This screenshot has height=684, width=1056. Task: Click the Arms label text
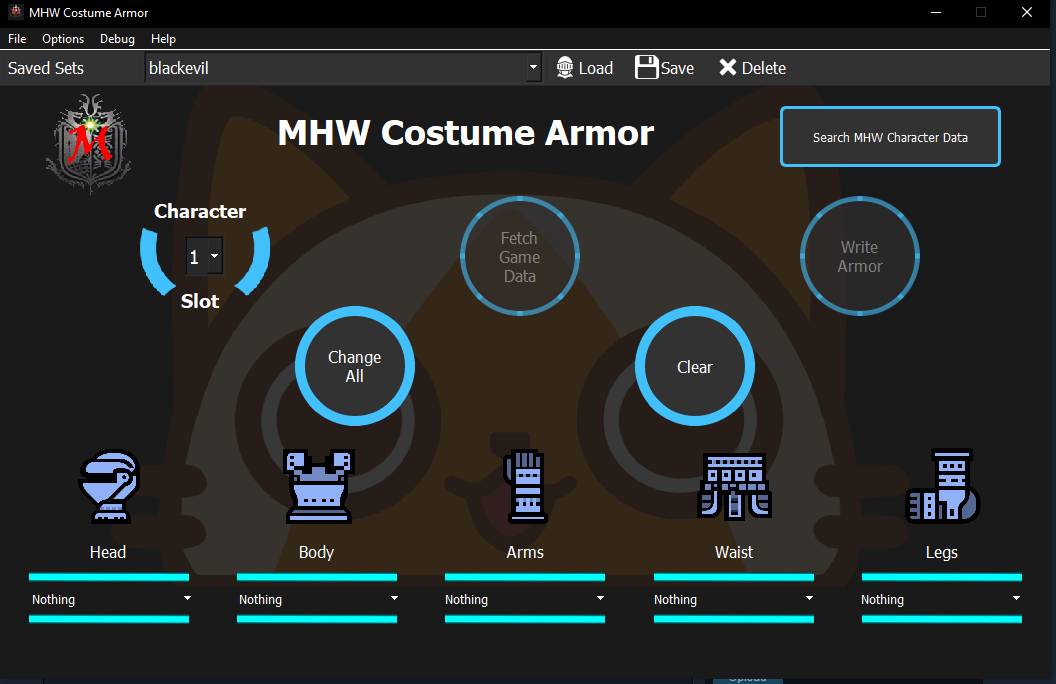(x=525, y=552)
